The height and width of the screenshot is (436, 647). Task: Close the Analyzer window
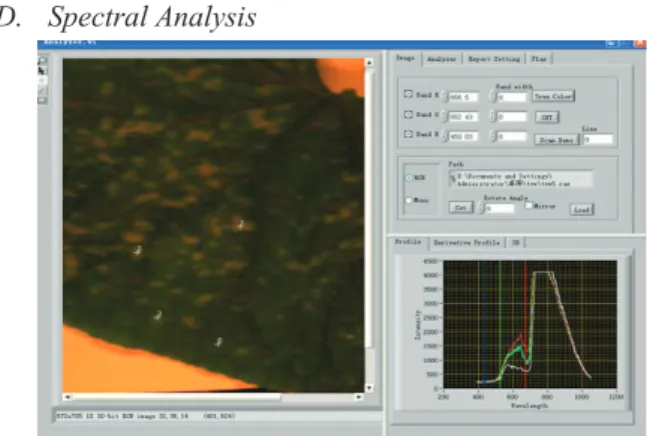(640, 43)
